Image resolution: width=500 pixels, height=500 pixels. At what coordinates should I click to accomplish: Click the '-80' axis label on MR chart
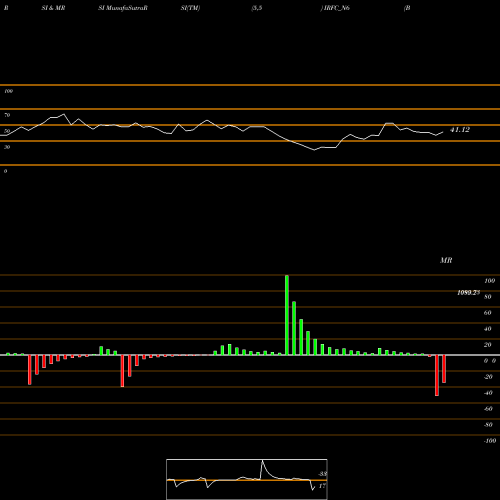(488, 425)
